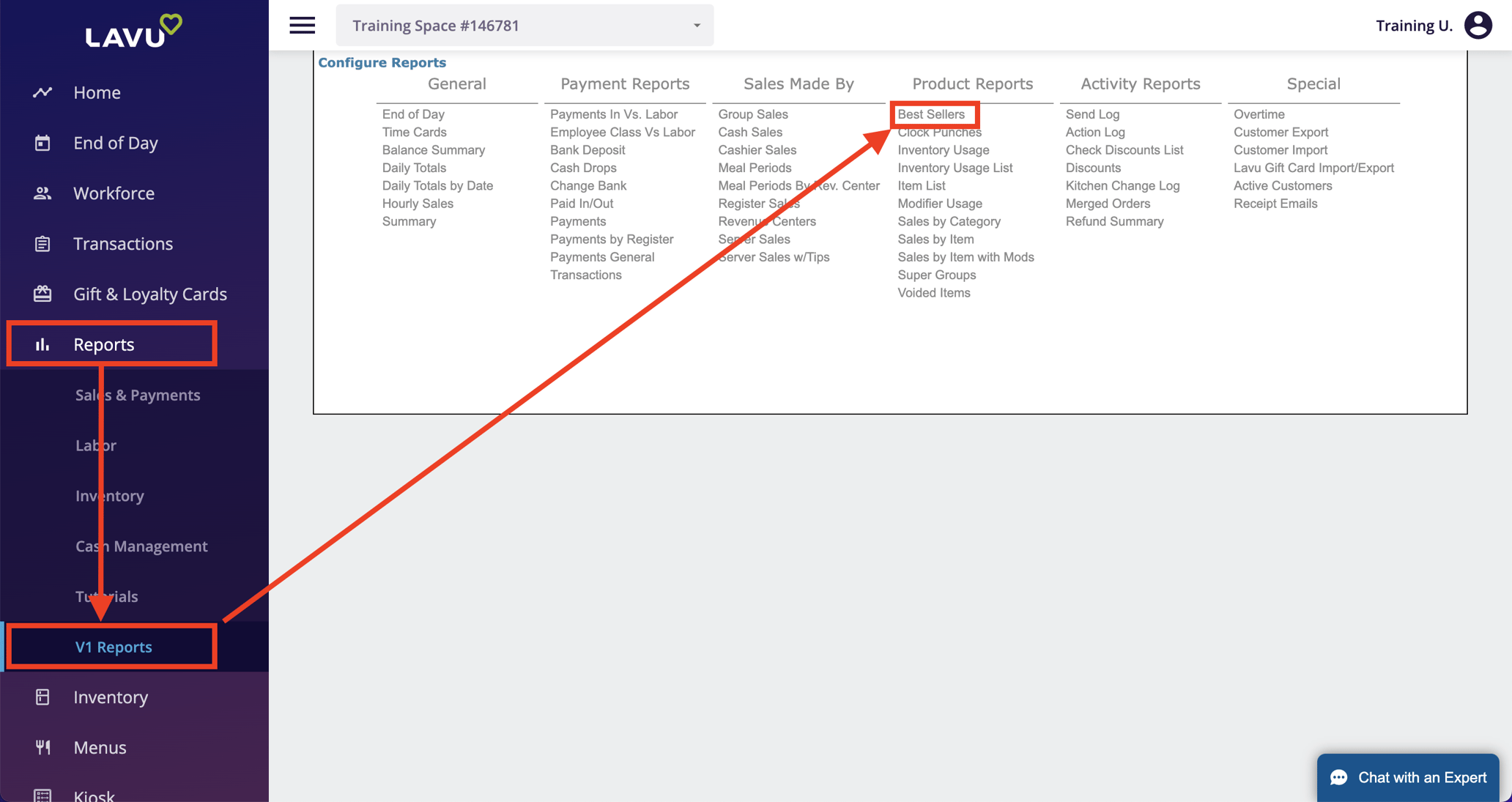The height and width of the screenshot is (802, 1512).
Task: Open the user profile avatar icon
Action: point(1478,26)
